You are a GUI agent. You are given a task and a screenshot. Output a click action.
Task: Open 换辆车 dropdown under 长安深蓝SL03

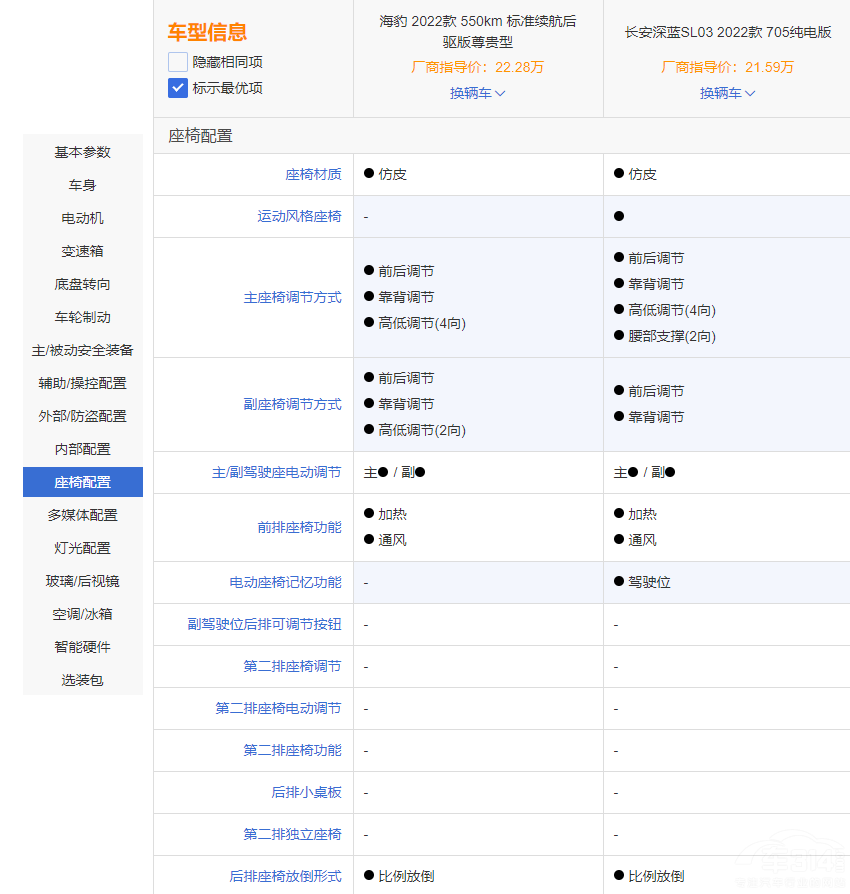click(727, 93)
